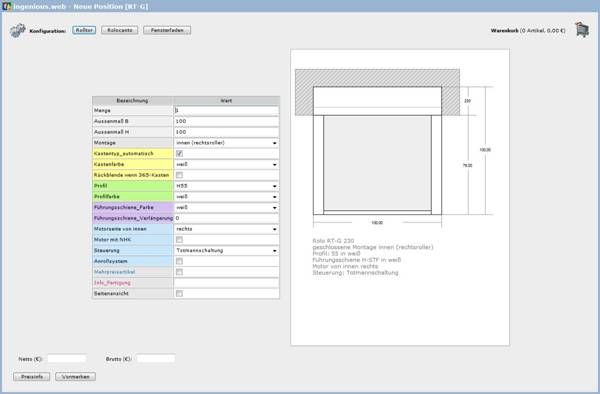Click the Vormerken button

pyautogui.click(x=75, y=377)
